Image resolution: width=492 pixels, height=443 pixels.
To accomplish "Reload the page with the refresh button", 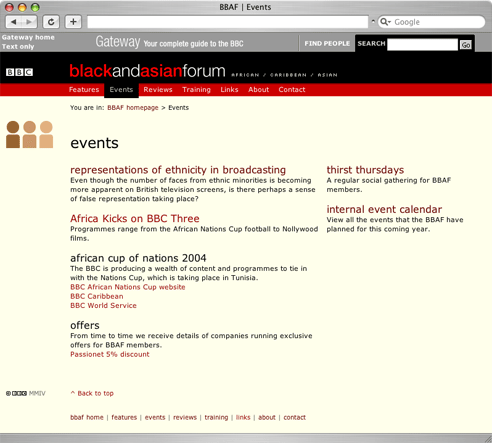I will [x=51, y=22].
